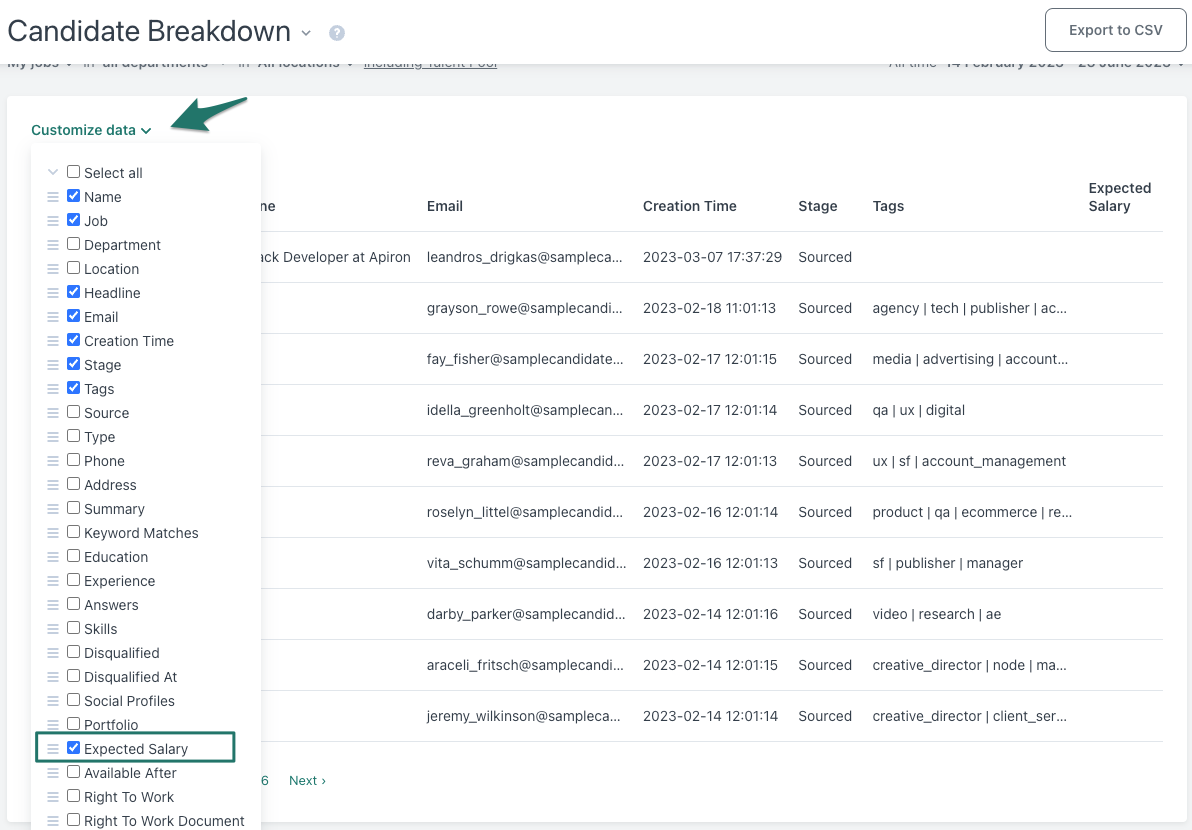The height and width of the screenshot is (830, 1192).
Task: Uncheck the Expected Salary checkbox
Action: [74, 748]
